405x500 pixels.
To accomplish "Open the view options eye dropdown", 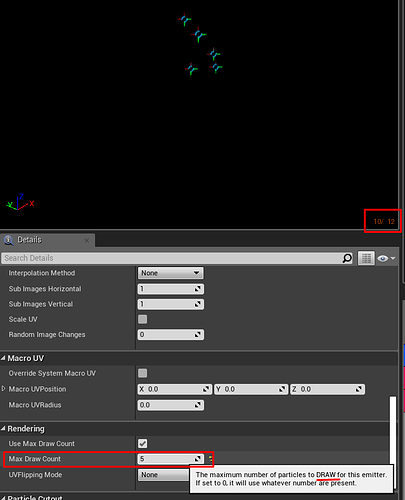I will pos(386,258).
